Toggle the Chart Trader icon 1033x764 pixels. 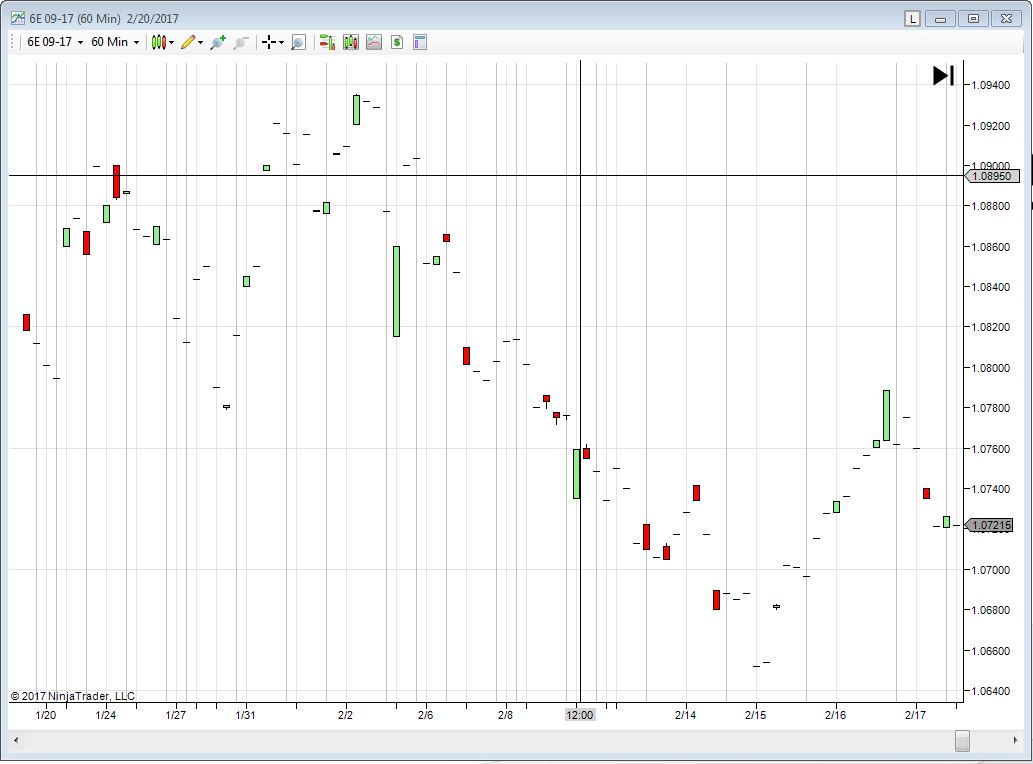(x=327, y=42)
